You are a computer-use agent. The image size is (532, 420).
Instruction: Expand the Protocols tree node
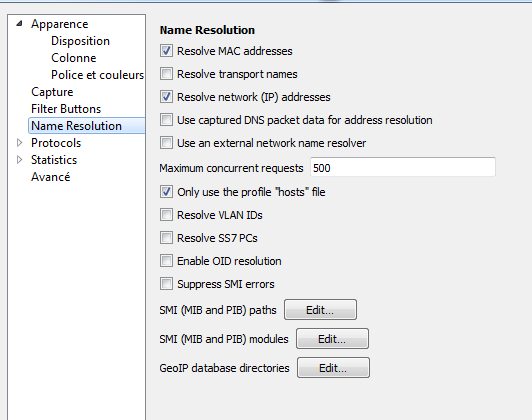tap(20, 143)
